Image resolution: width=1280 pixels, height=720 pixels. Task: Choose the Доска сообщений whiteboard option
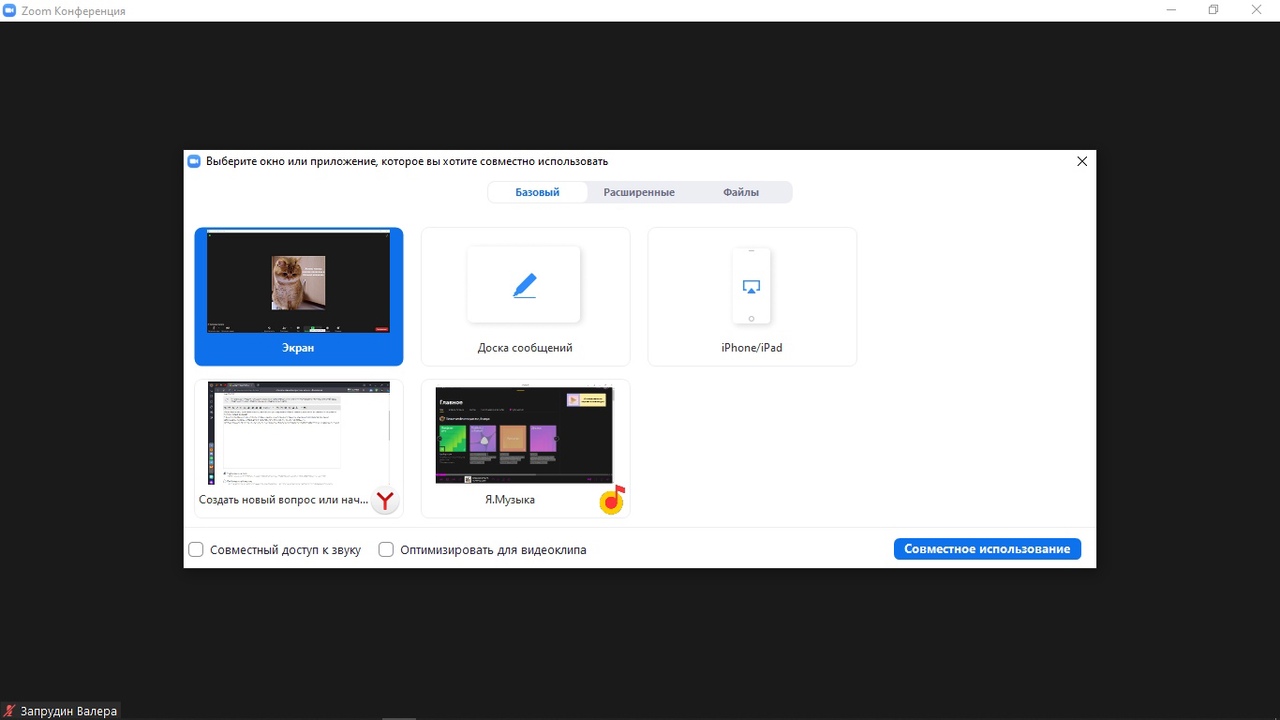pos(525,296)
